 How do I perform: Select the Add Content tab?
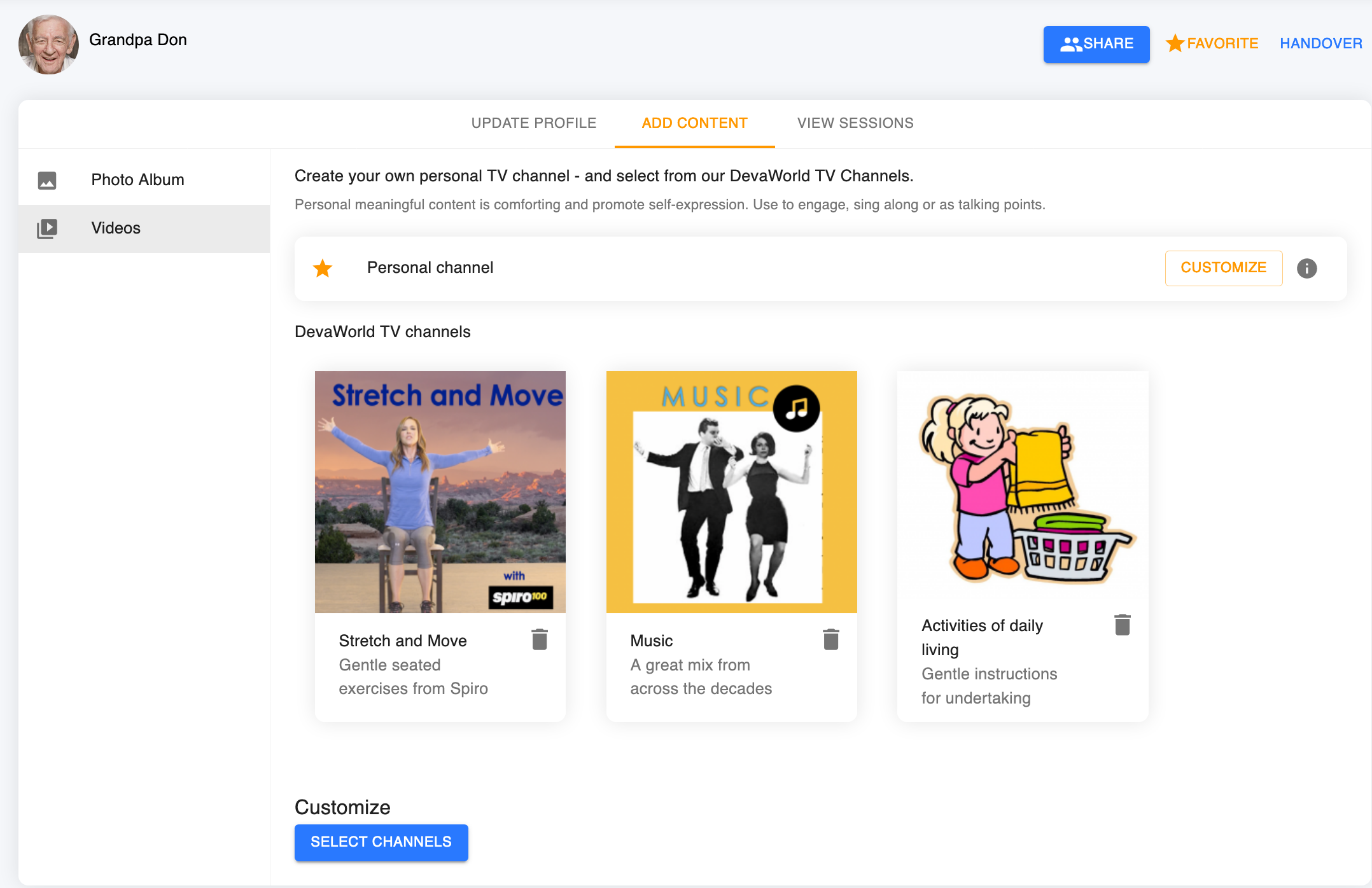click(695, 123)
